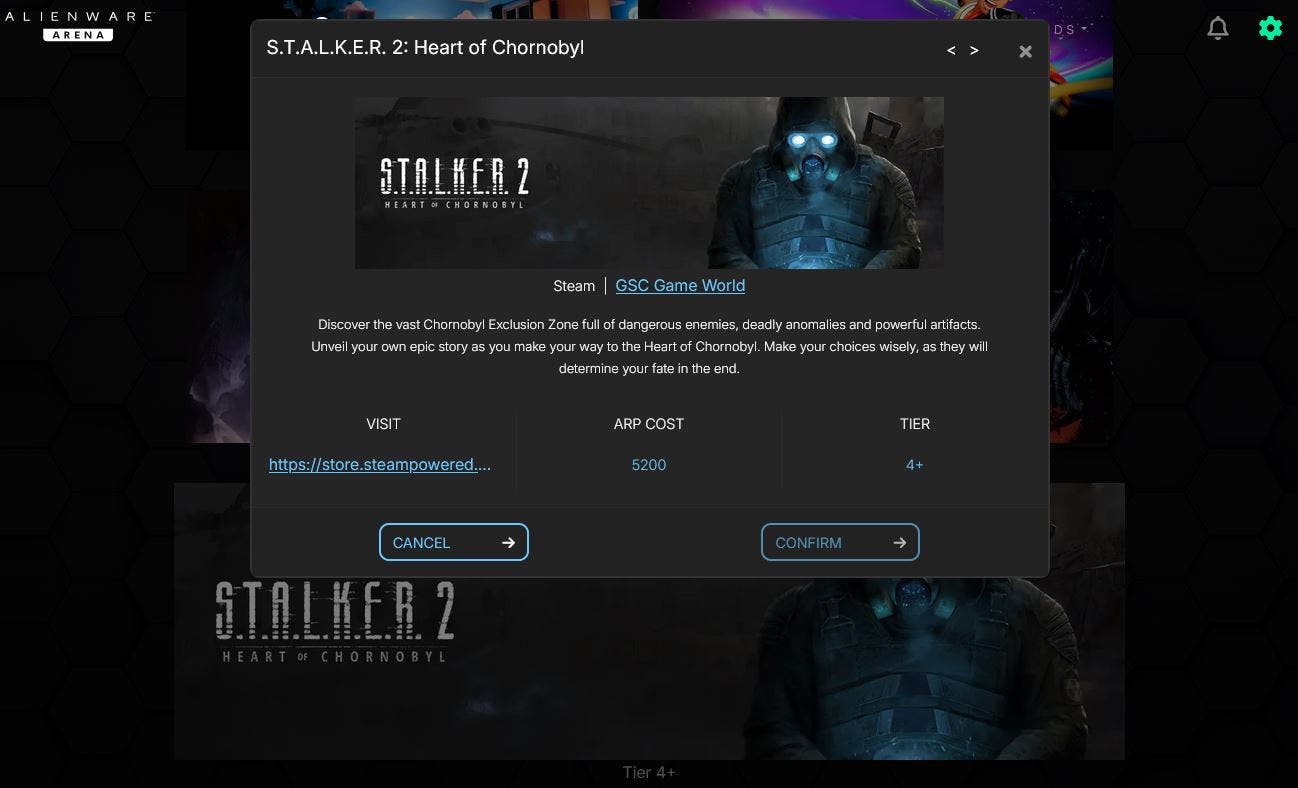
Task: Click the Tier 4+ label below the tile
Action: [649, 772]
